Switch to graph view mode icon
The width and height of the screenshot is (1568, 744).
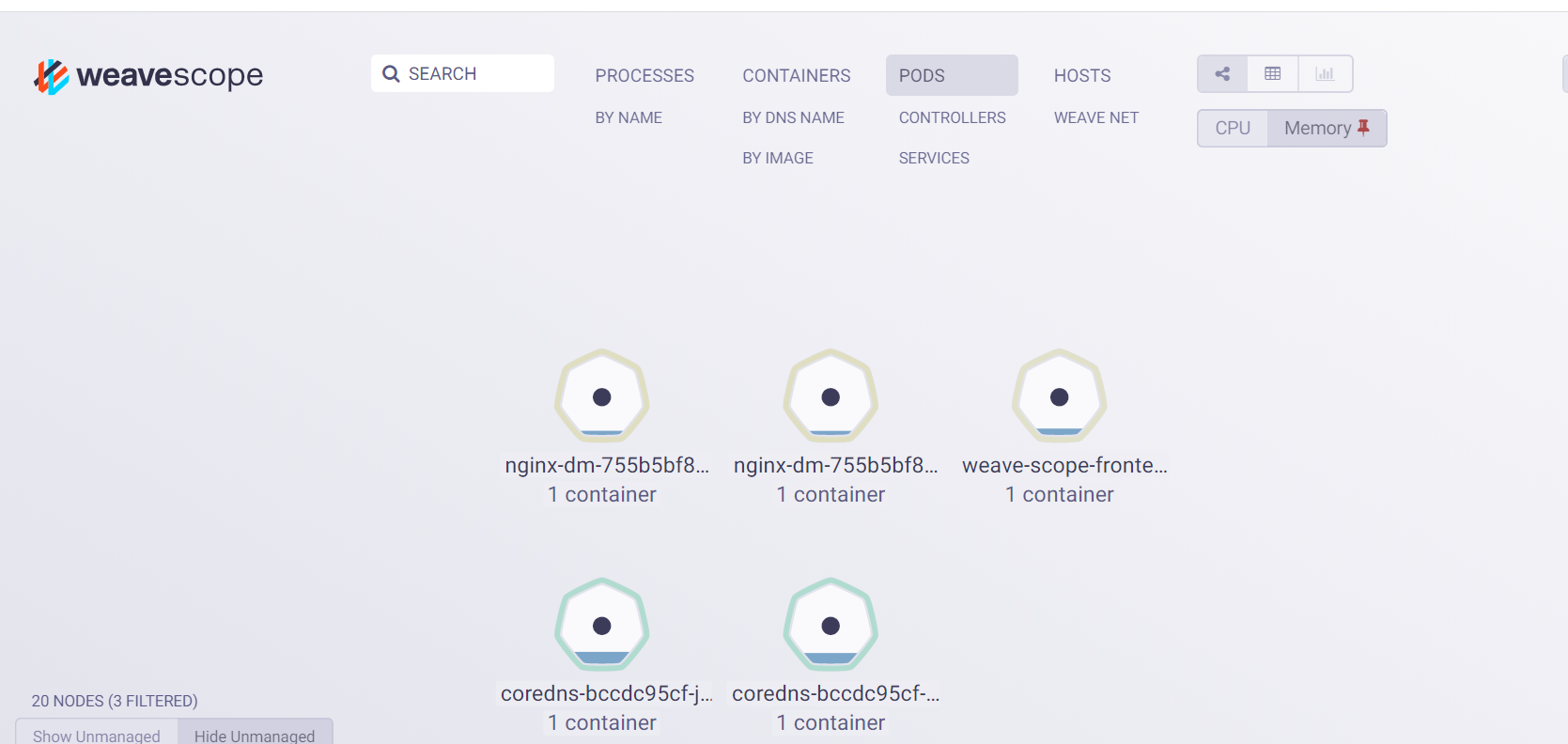point(1222,74)
